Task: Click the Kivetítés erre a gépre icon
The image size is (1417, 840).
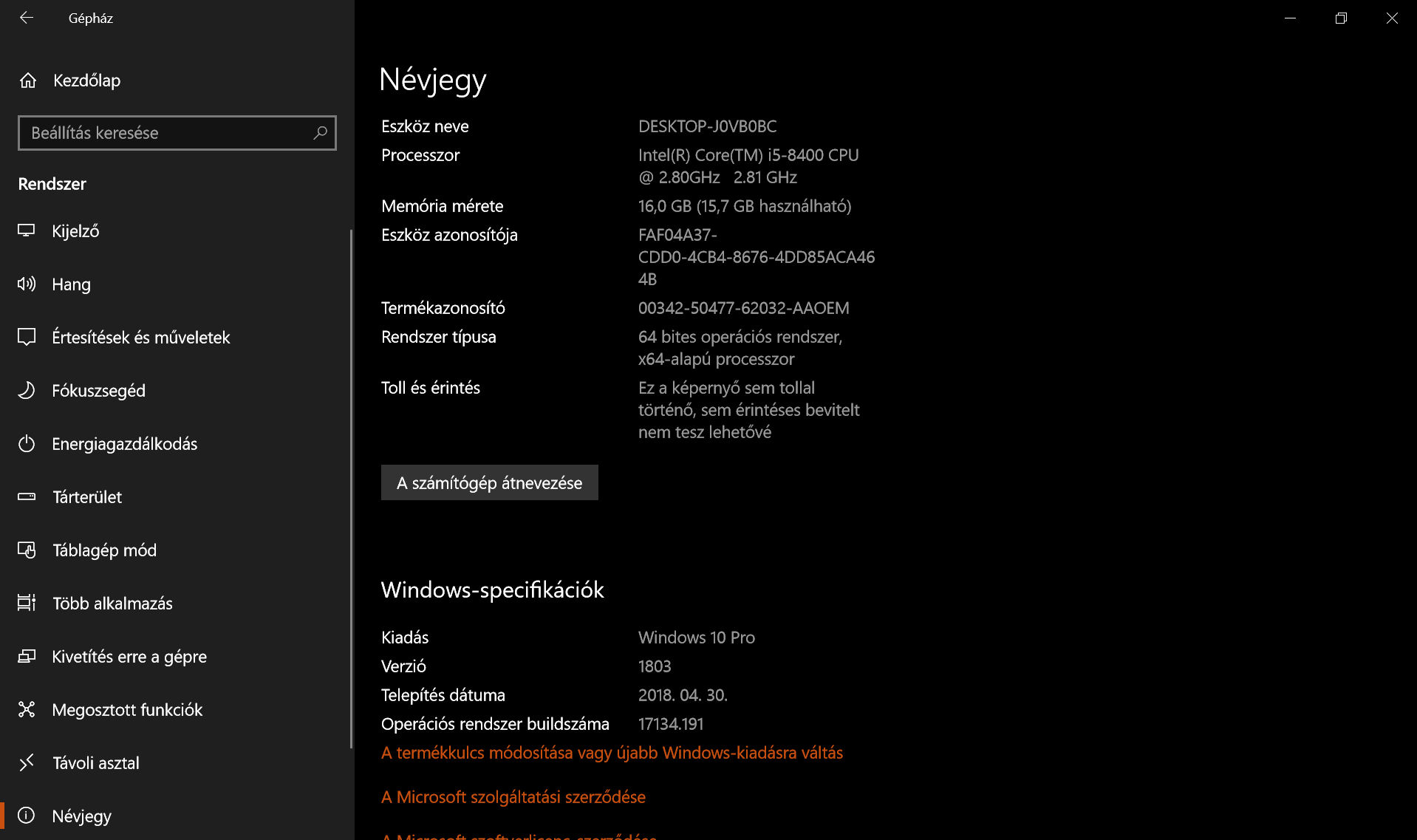Action: [x=27, y=656]
